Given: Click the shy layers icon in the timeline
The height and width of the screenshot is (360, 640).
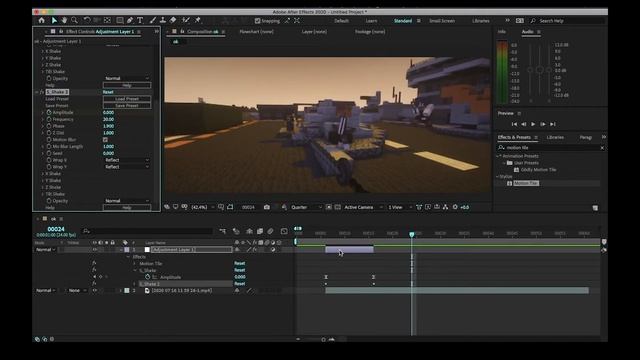Looking at the screenshot, I should [249, 231].
